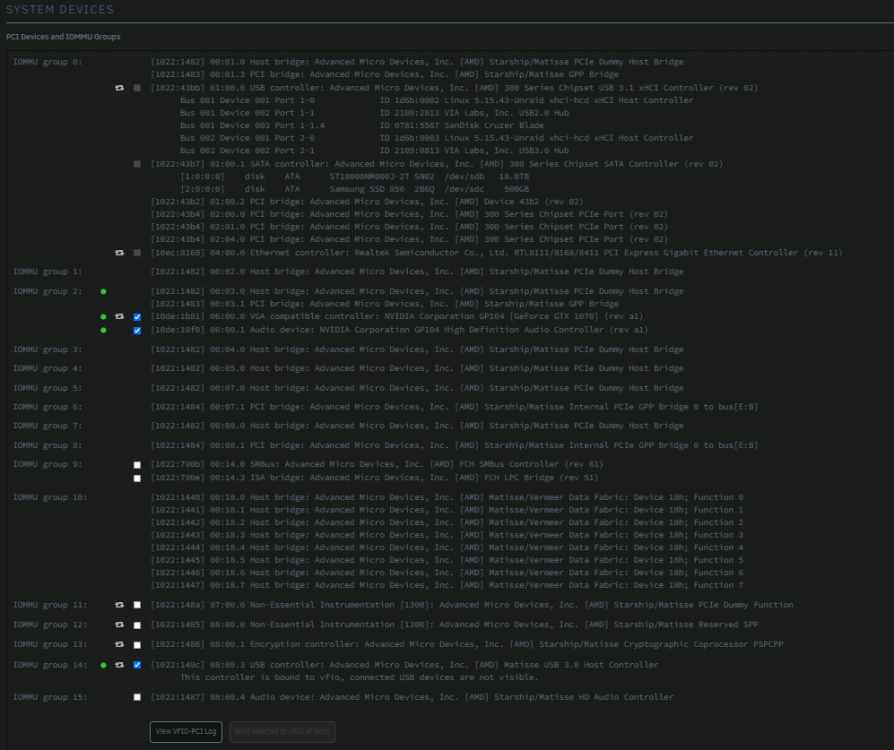
Task: Click Bus 001 Device 001 xHCI Host Controller row
Action: point(437,100)
